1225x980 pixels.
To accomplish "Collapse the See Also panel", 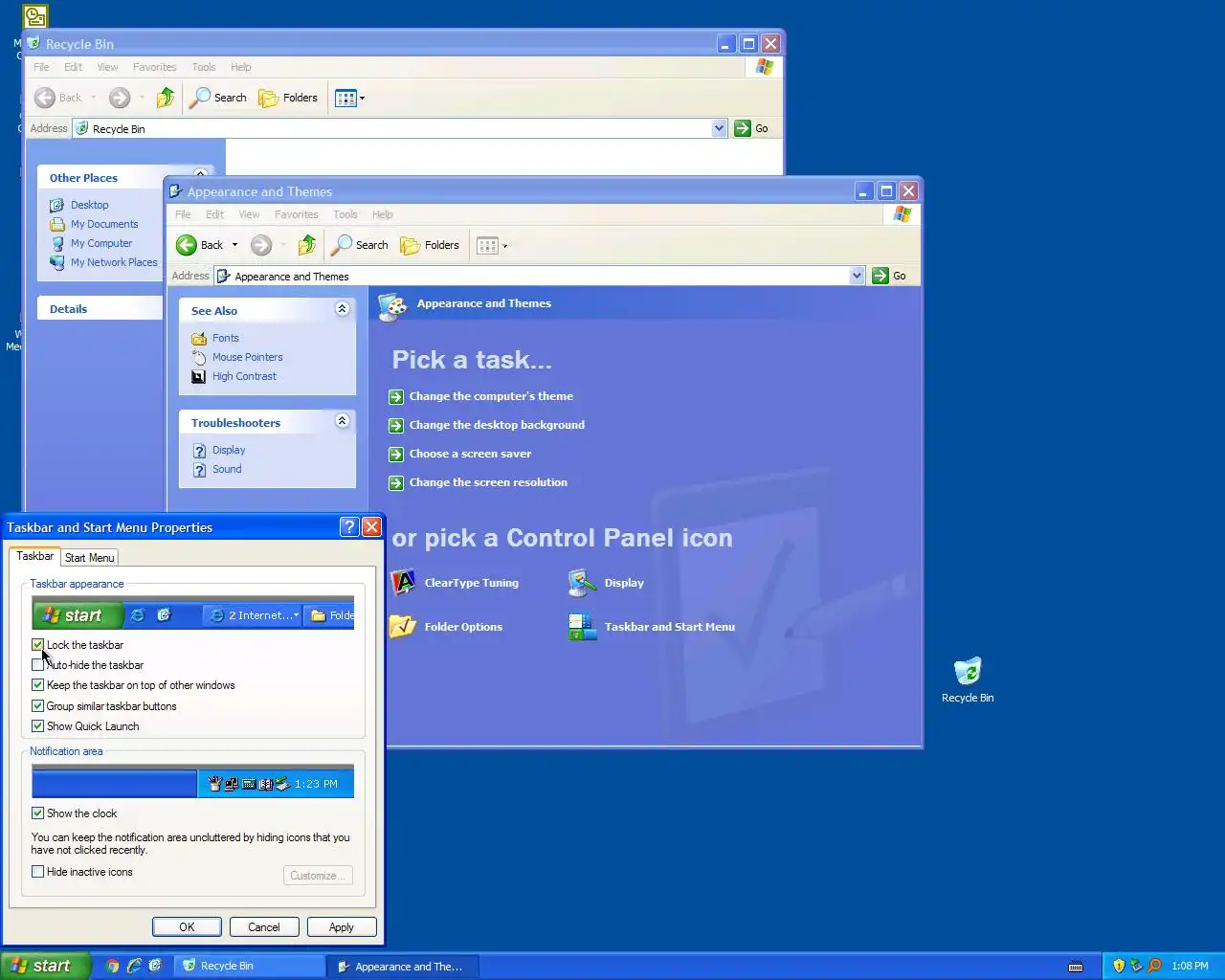I will click(x=342, y=308).
